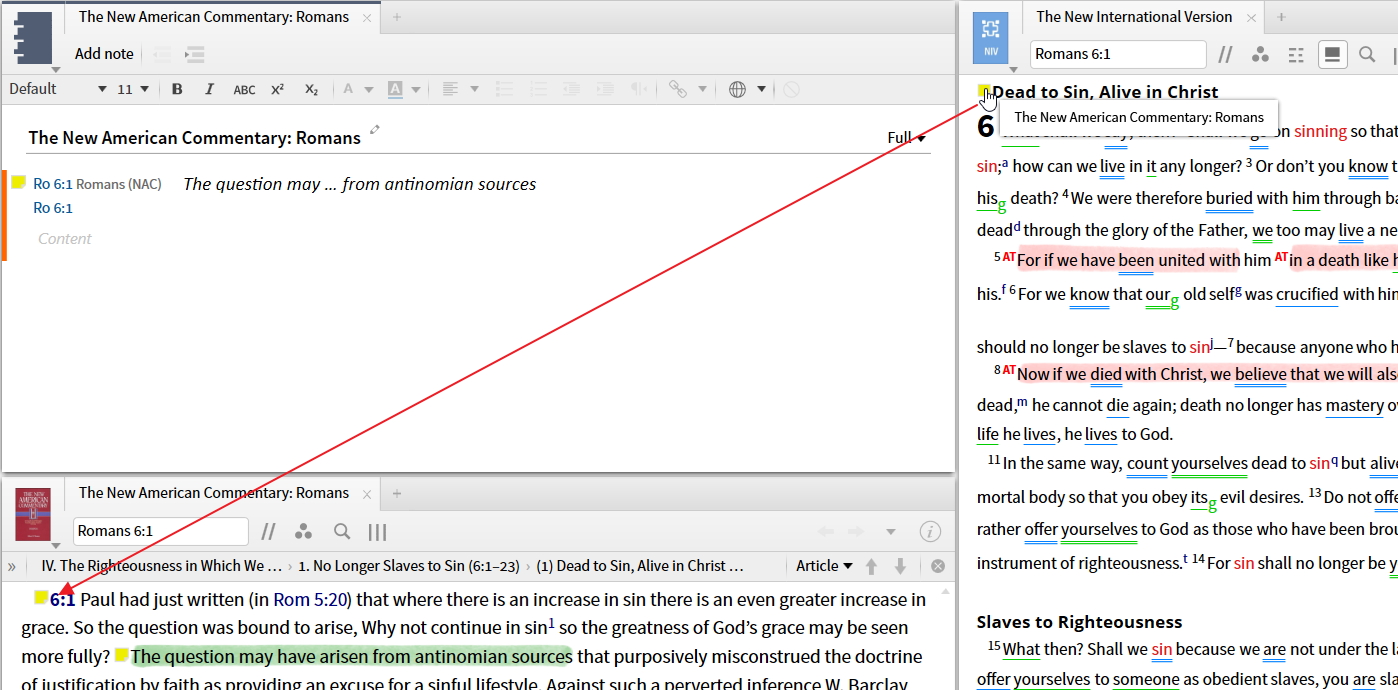The height and width of the screenshot is (690, 1398).
Task: Click breadcrumb (1) Dead to Sin, Alive in Christ
Action: point(640,566)
